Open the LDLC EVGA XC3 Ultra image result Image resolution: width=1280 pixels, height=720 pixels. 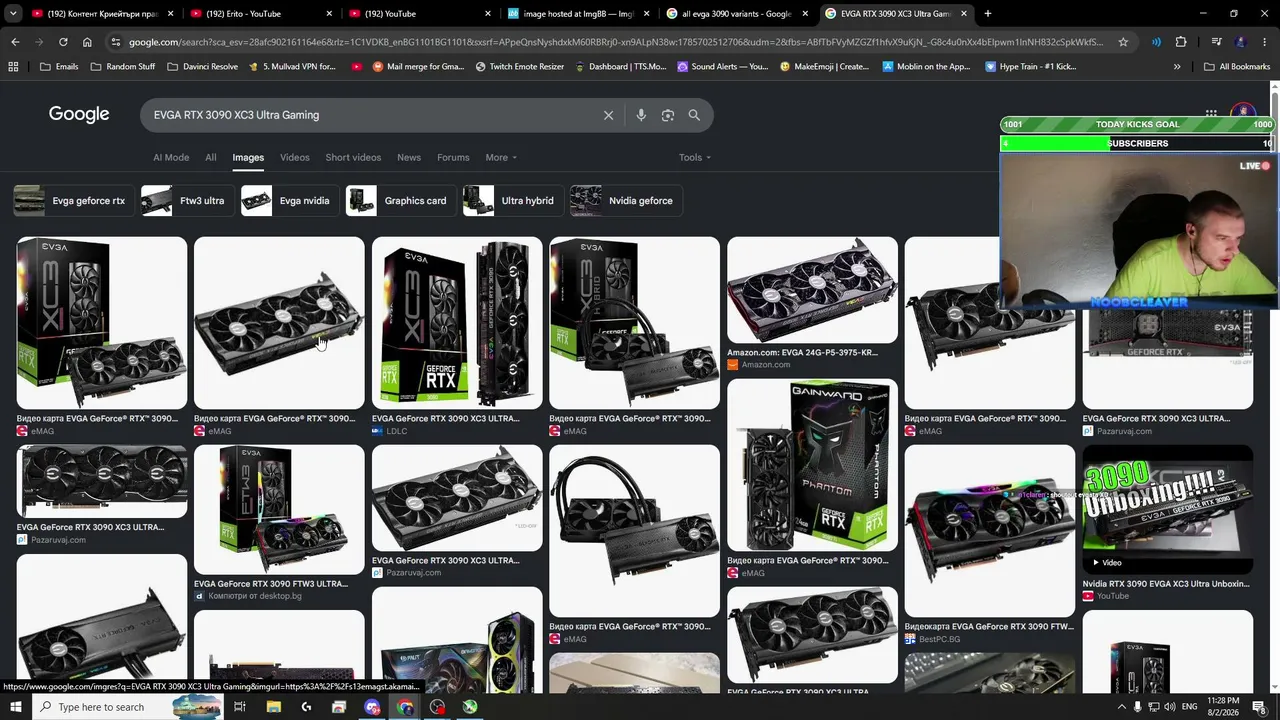tap(457, 323)
